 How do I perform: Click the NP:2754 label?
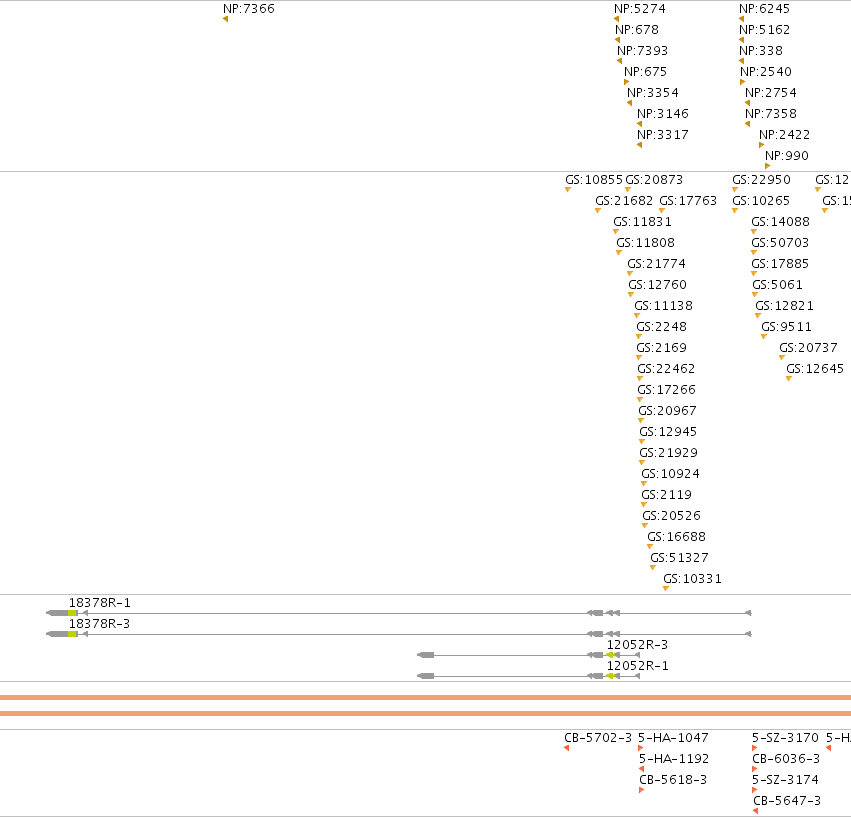771,93
